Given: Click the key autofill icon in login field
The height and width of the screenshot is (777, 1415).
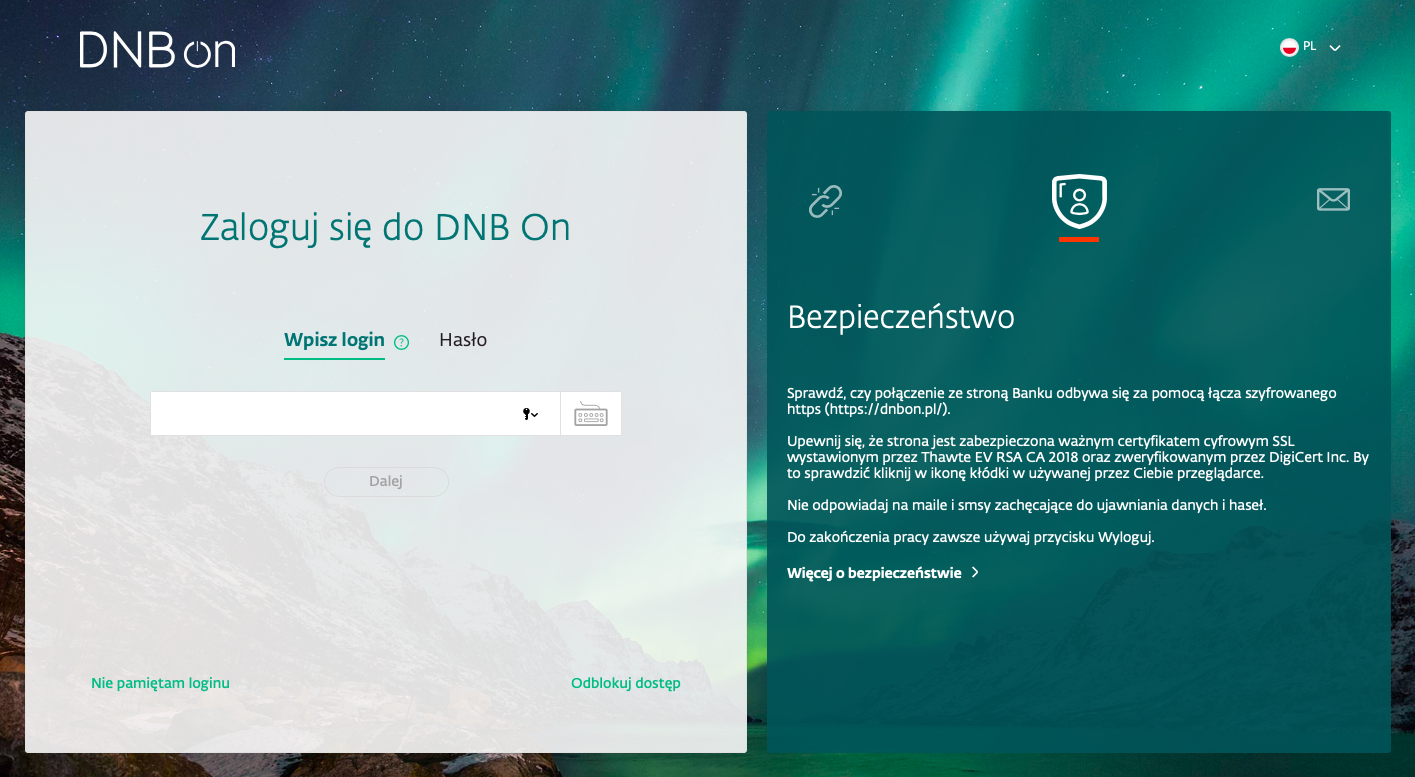Looking at the screenshot, I should pyautogui.click(x=530, y=414).
